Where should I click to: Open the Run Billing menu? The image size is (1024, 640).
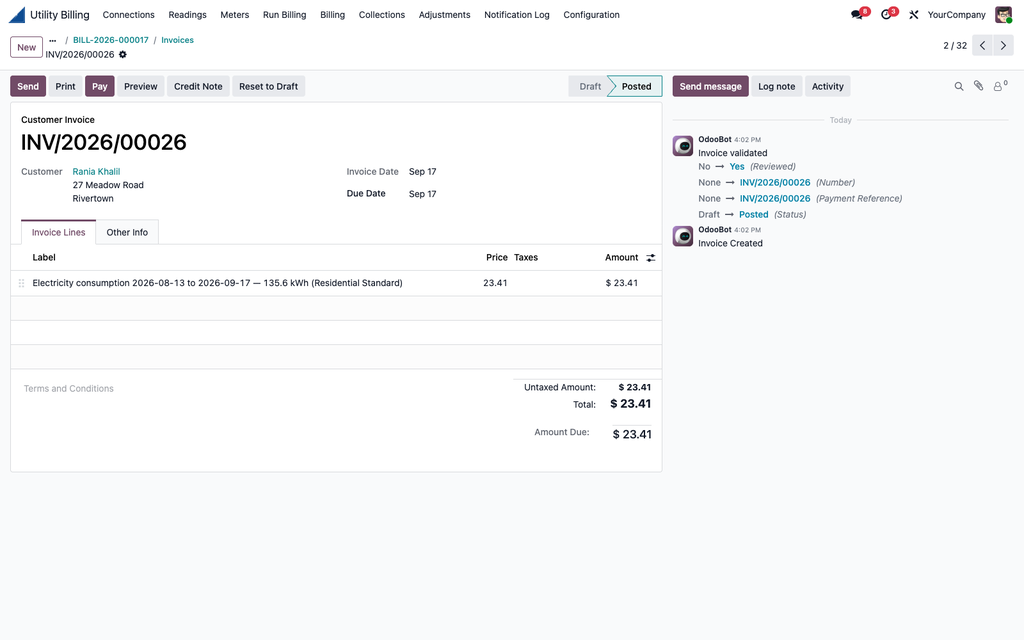pyautogui.click(x=284, y=14)
